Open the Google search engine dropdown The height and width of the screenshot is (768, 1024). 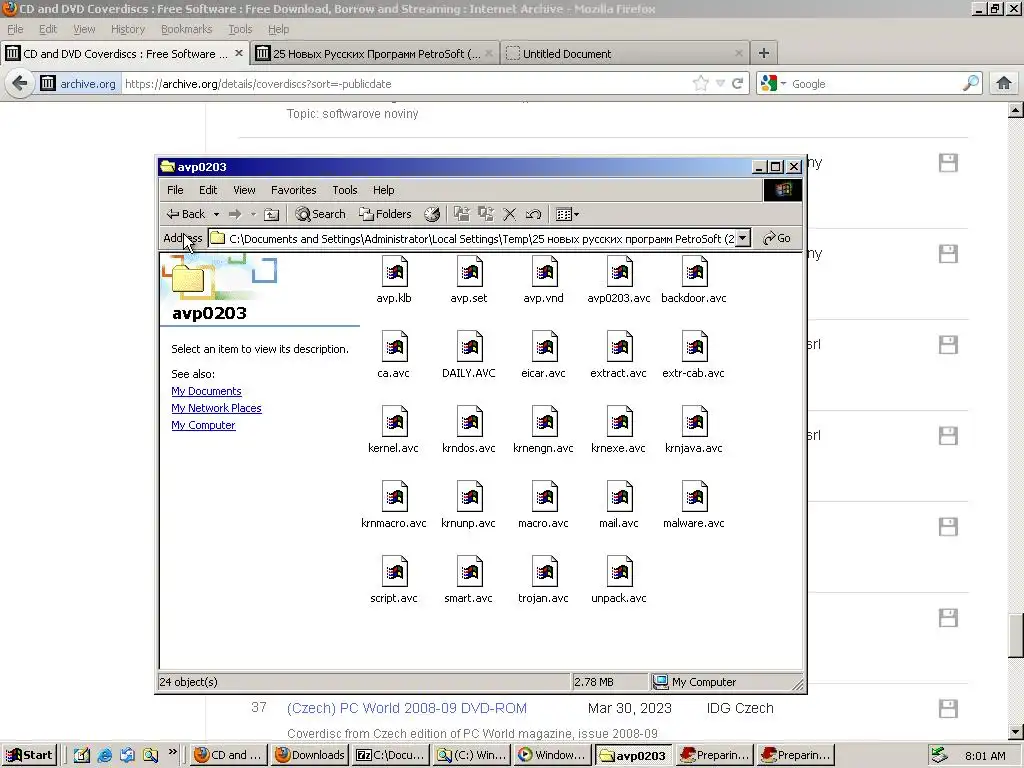783,84
